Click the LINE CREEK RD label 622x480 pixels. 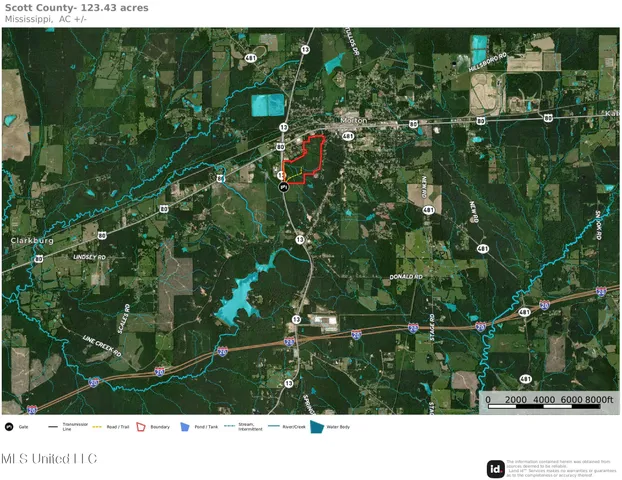(102, 346)
